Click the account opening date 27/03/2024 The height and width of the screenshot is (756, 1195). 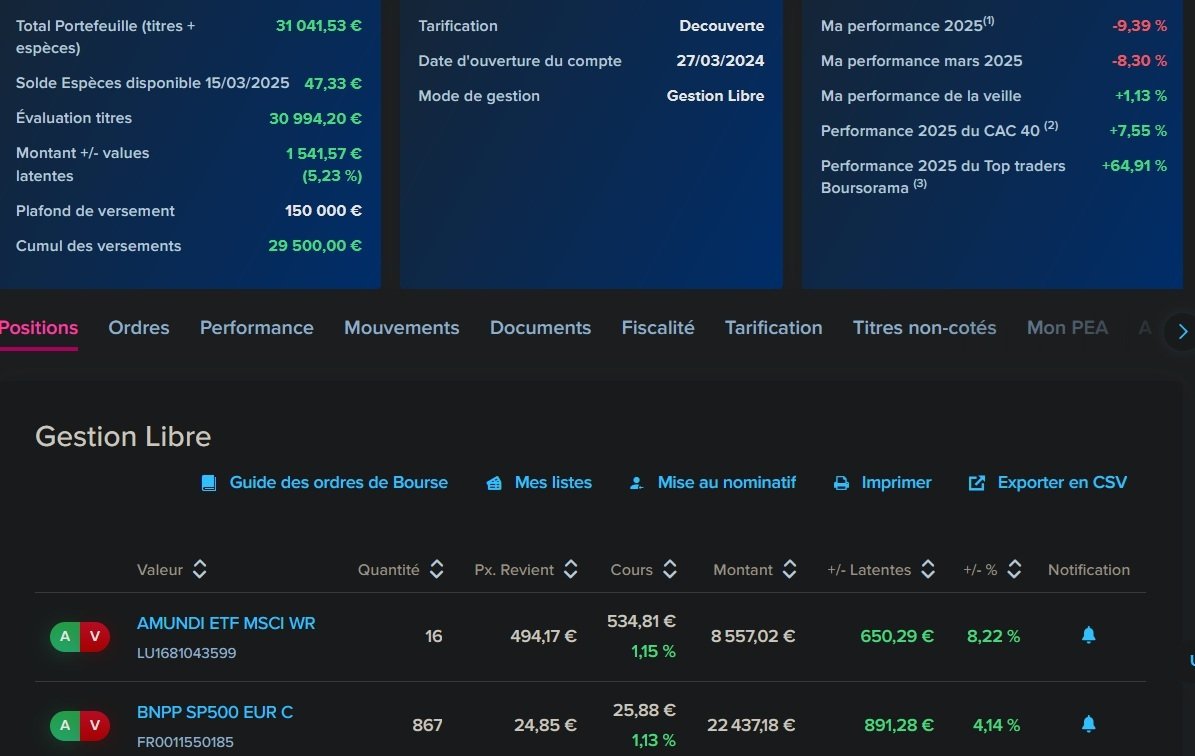click(720, 61)
